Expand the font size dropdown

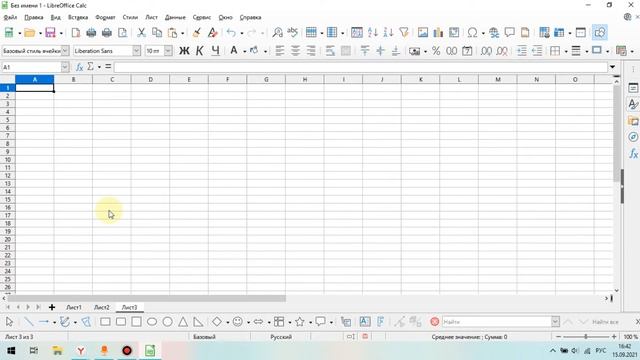(168, 51)
